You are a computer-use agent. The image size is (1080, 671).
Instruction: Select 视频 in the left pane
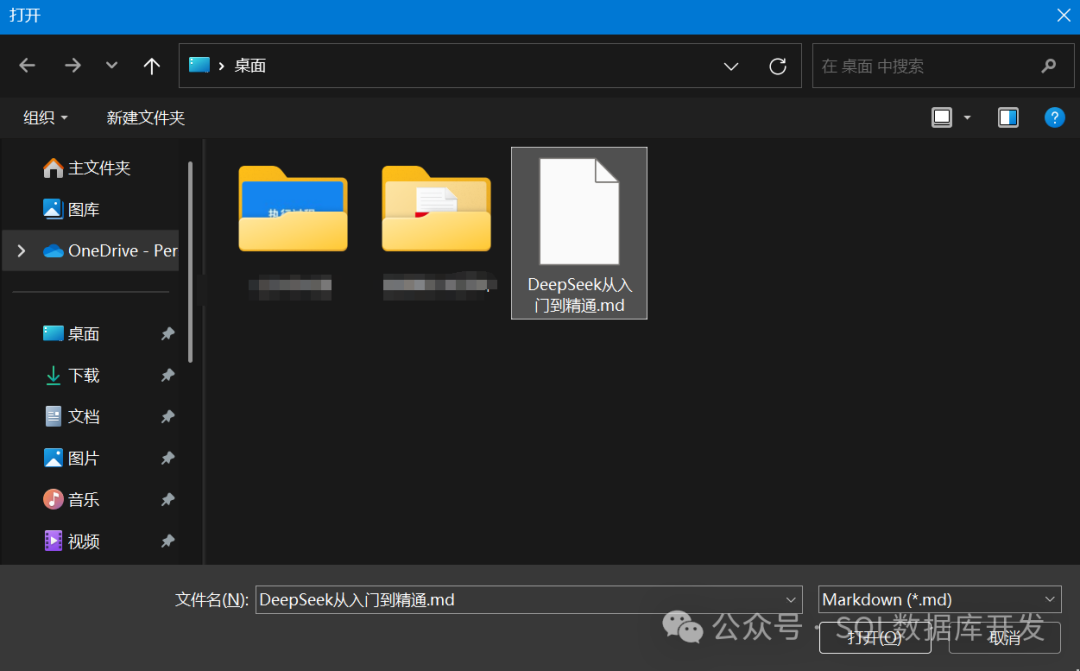pyautogui.click(x=82, y=541)
